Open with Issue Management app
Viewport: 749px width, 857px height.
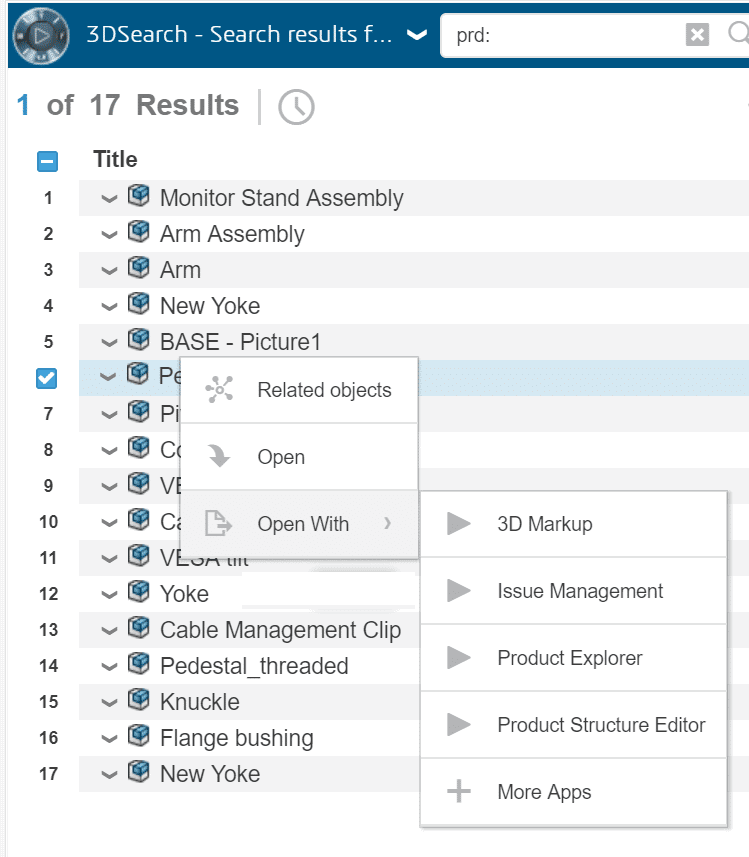point(574,591)
